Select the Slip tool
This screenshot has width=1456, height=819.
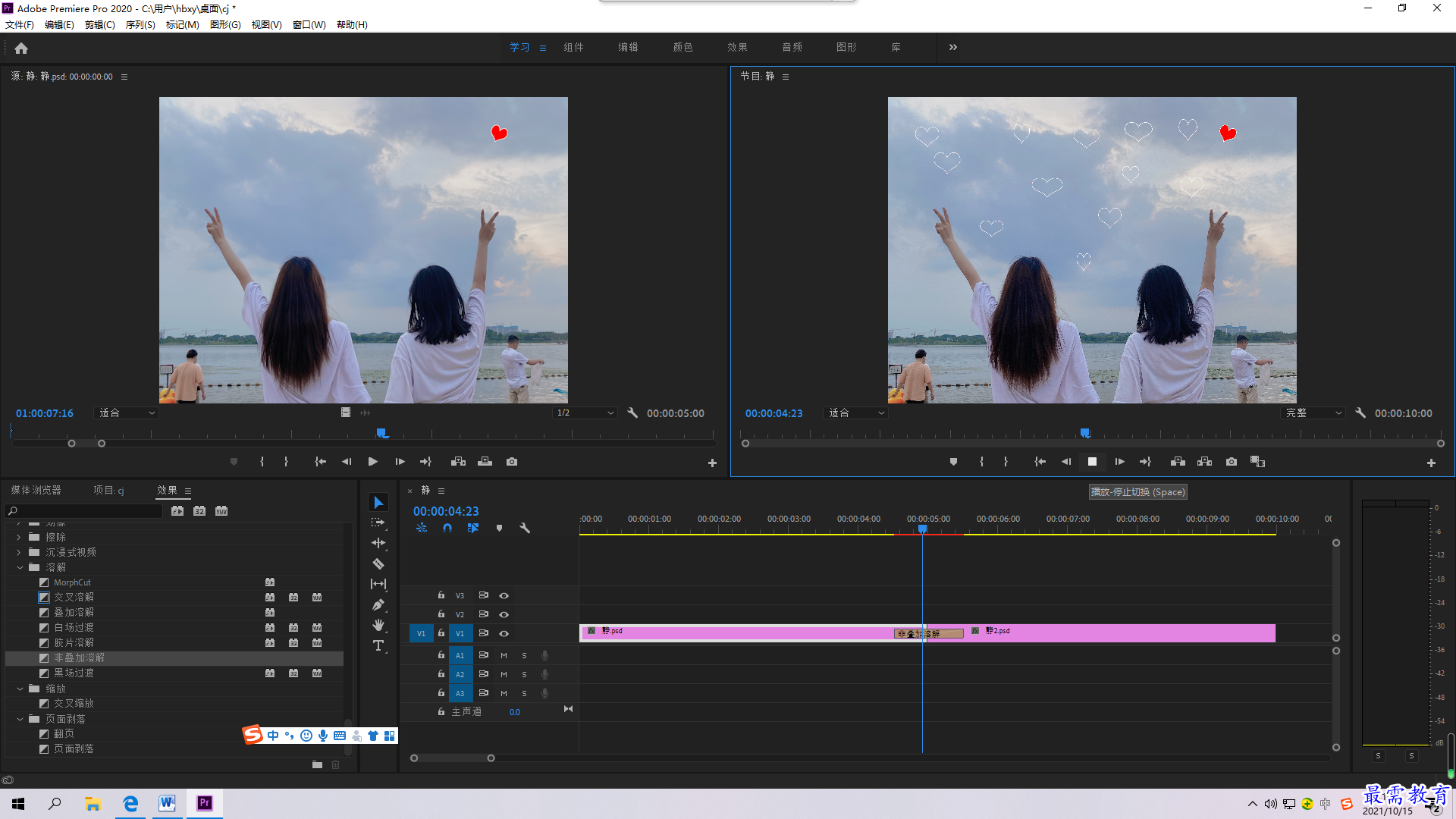pyautogui.click(x=378, y=584)
